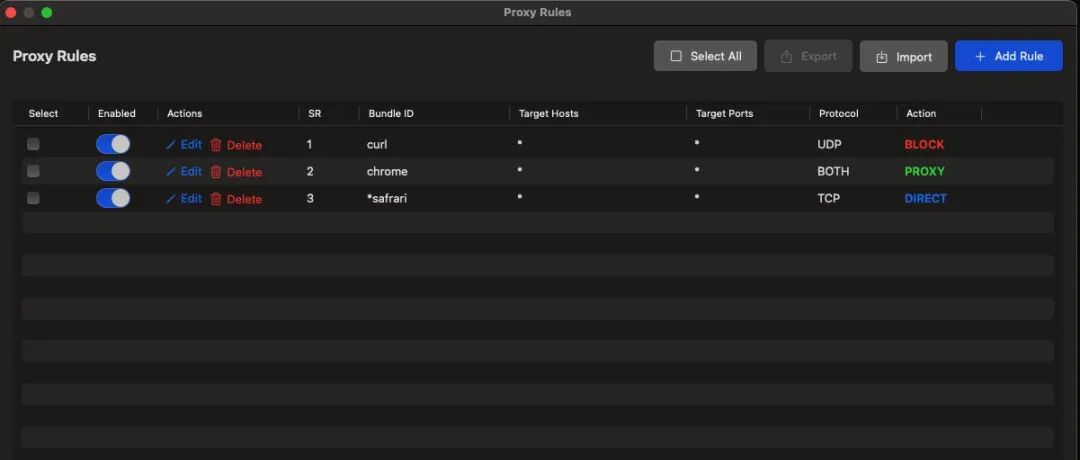Viewport: 1080px width, 460px height.
Task: Disable the curl rule toggle
Action: pos(113,145)
